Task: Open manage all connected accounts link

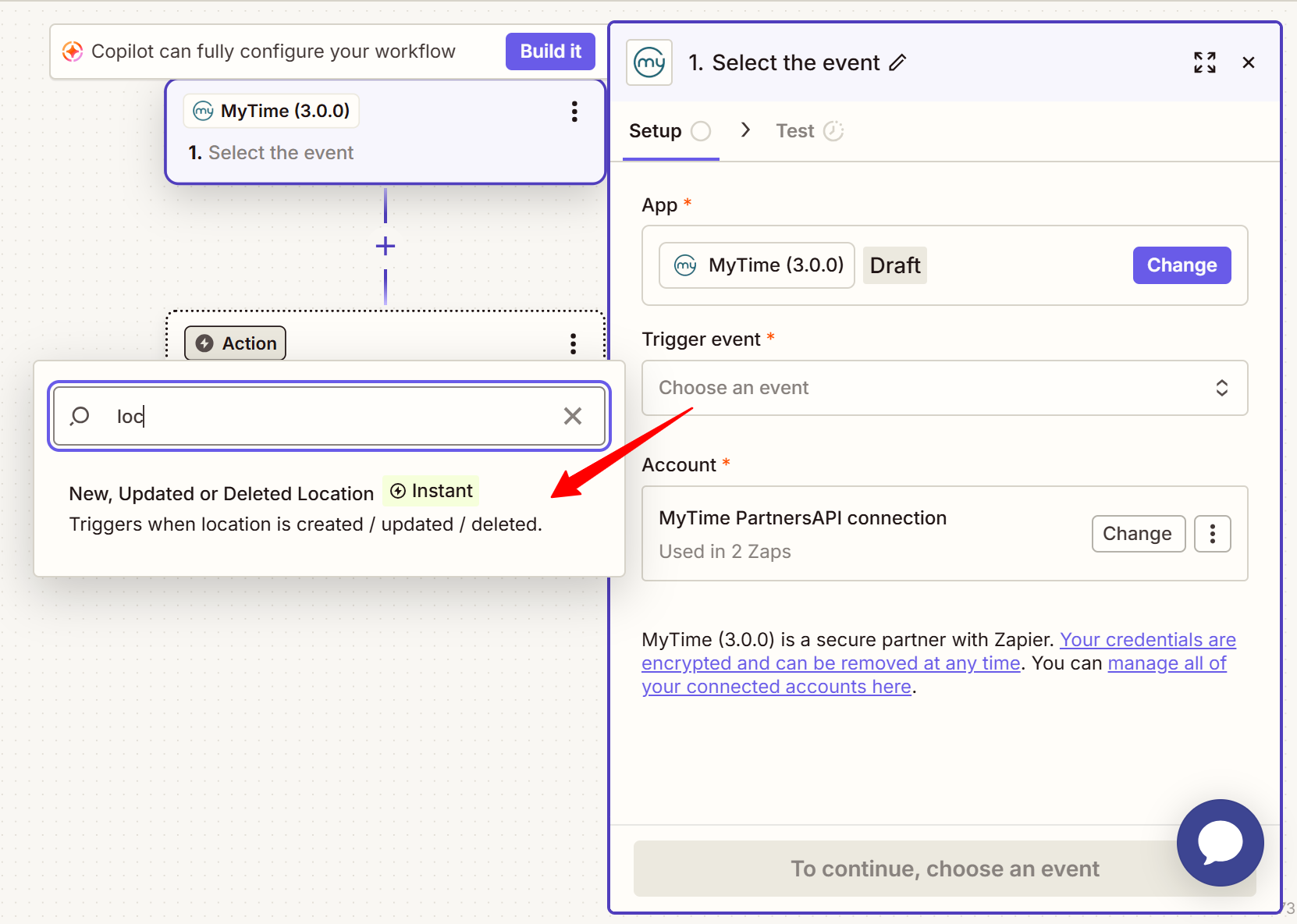Action: 934,675
